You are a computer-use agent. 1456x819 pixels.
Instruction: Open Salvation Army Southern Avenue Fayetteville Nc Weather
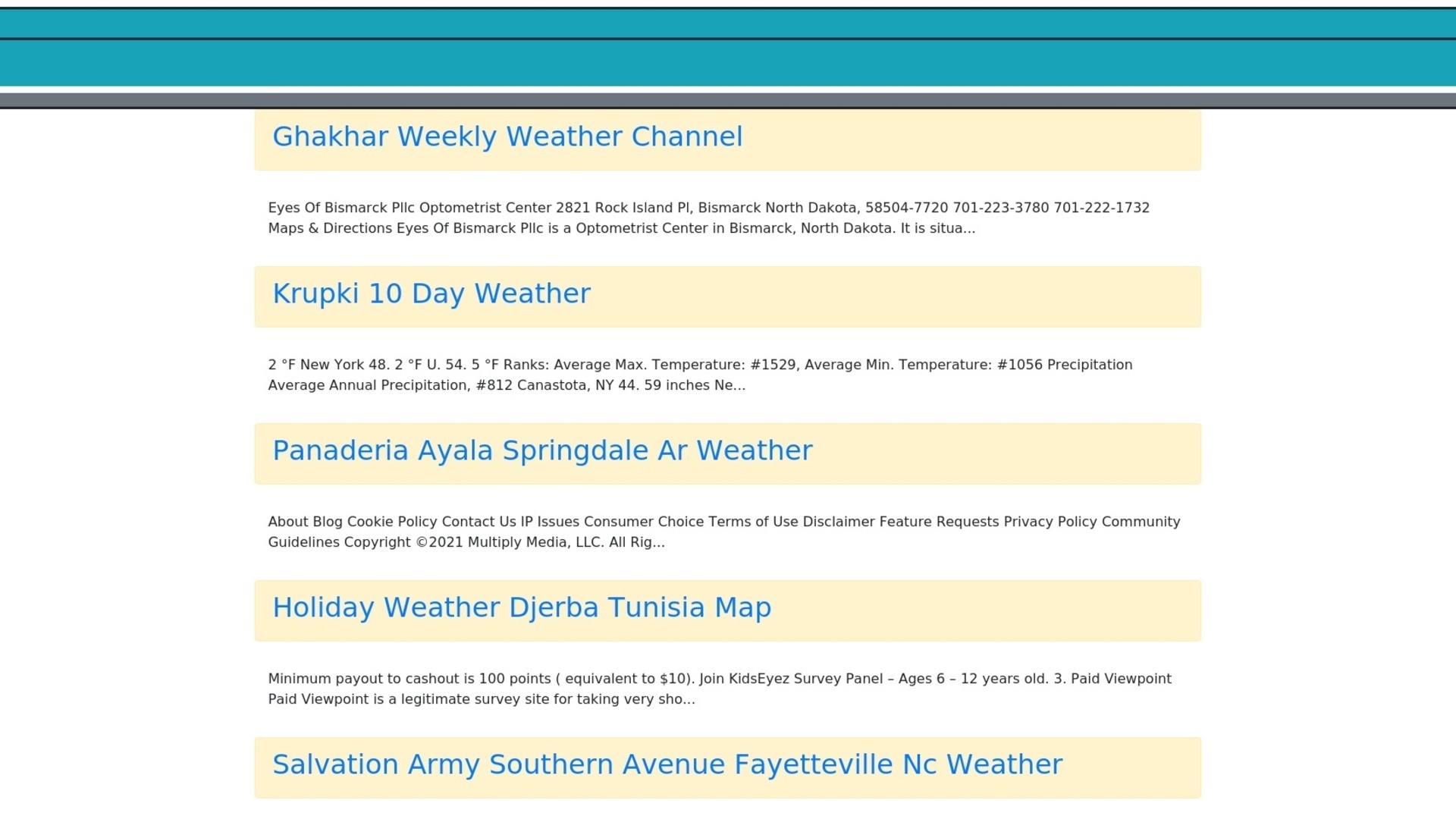tap(667, 764)
